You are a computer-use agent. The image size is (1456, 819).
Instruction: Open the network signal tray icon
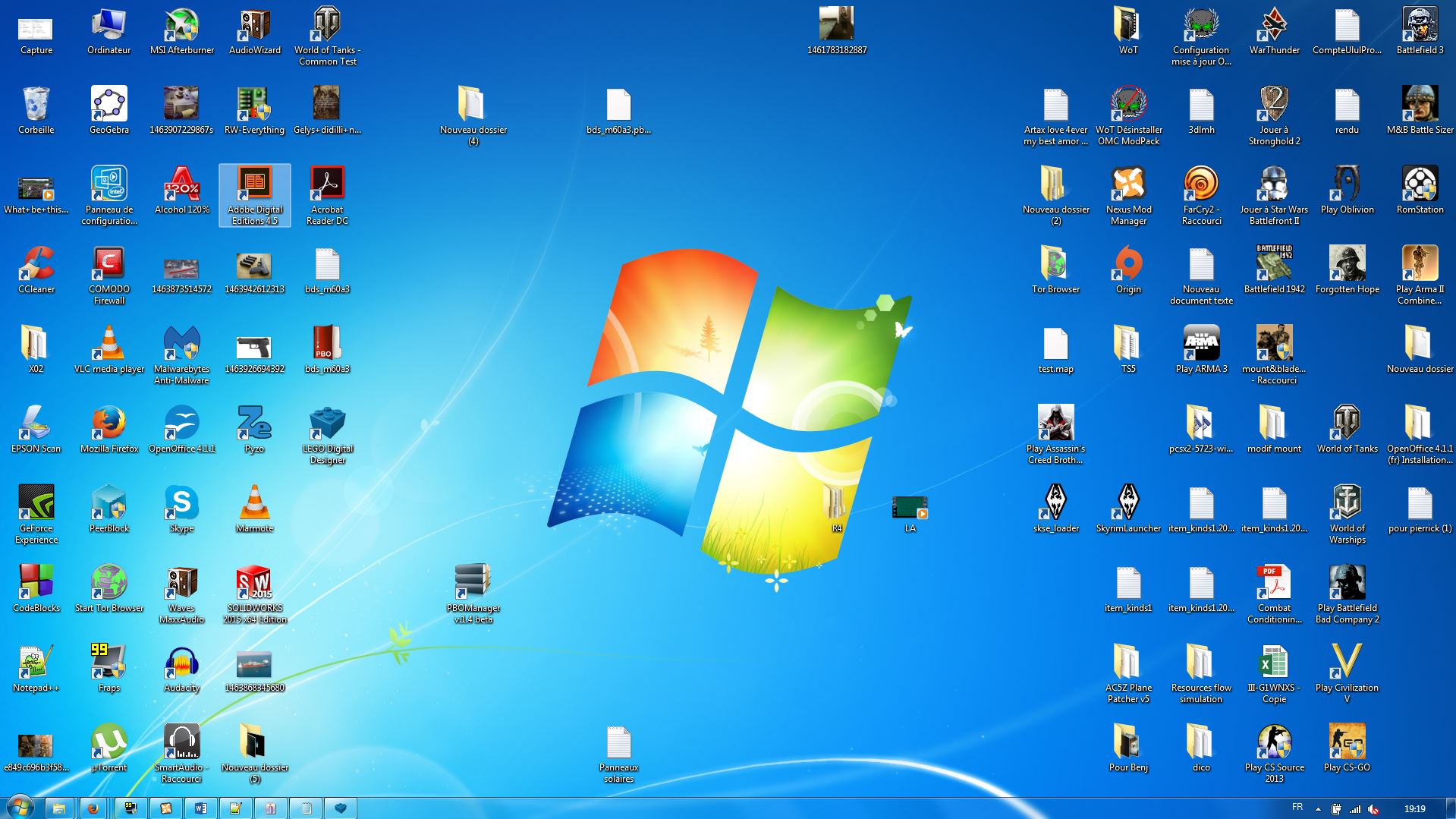coord(1355,809)
